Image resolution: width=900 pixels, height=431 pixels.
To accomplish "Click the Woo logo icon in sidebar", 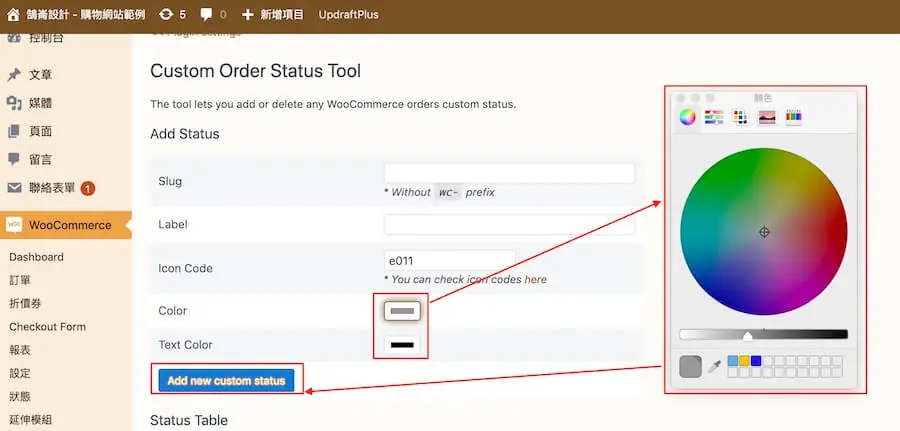I will point(14,225).
